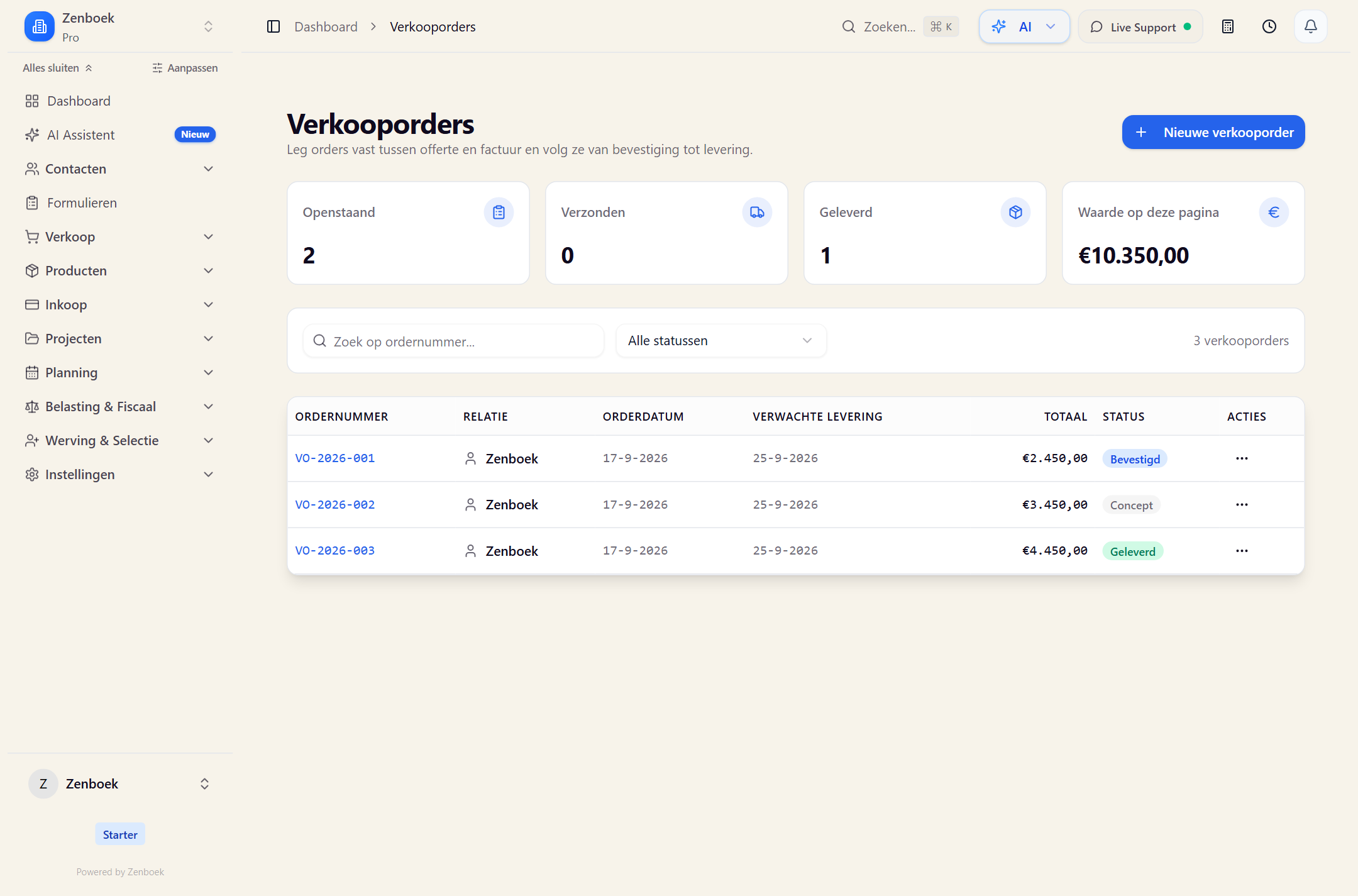Image resolution: width=1358 pixels, height=896 pixels.
Task: Toggle the sidebar panel icon
Action: tap(273, 26)
